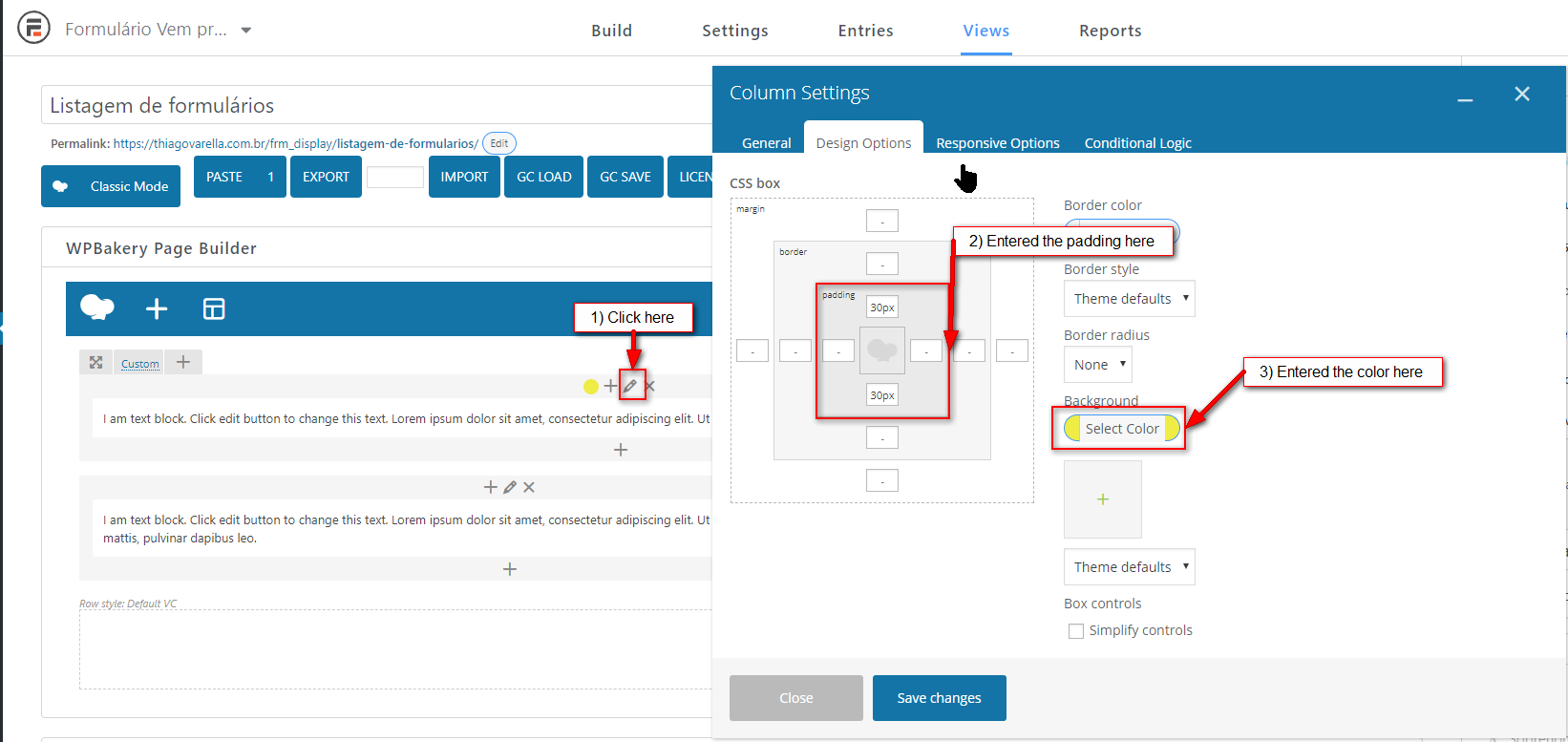Click the view title field 'Listagem de formulários'

pos(377,105)
